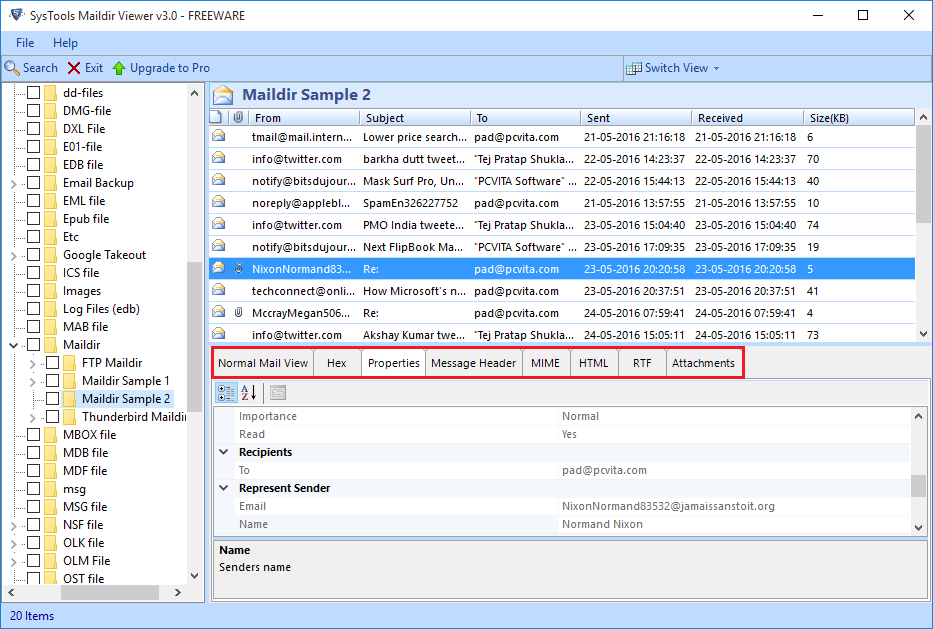Click the properties grid scroll up arrow
Screen dimensions: 933x629
(918, 416)
